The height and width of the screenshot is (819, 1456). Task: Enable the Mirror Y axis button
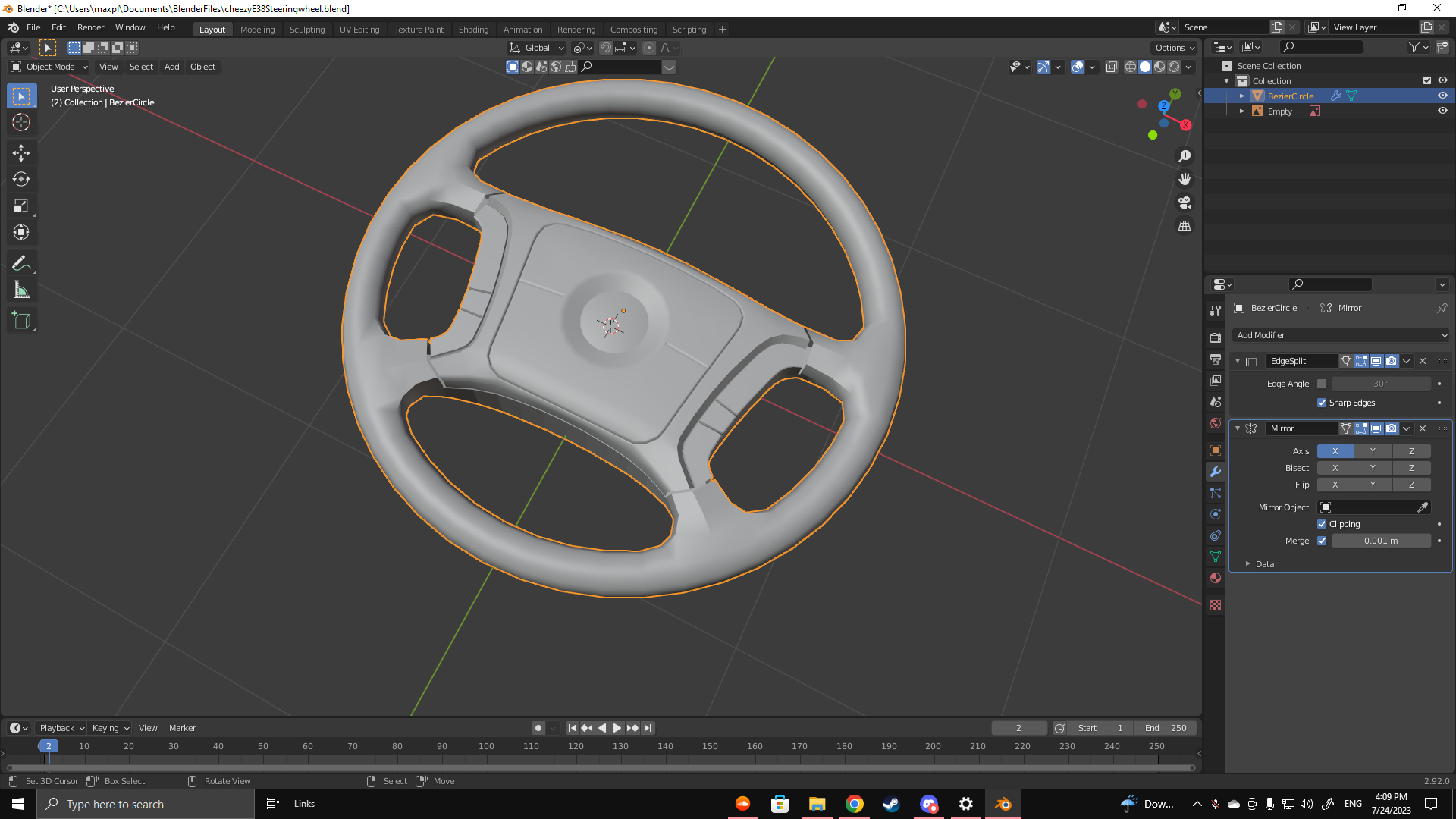pyautogui.click(x=1373, y=451)
